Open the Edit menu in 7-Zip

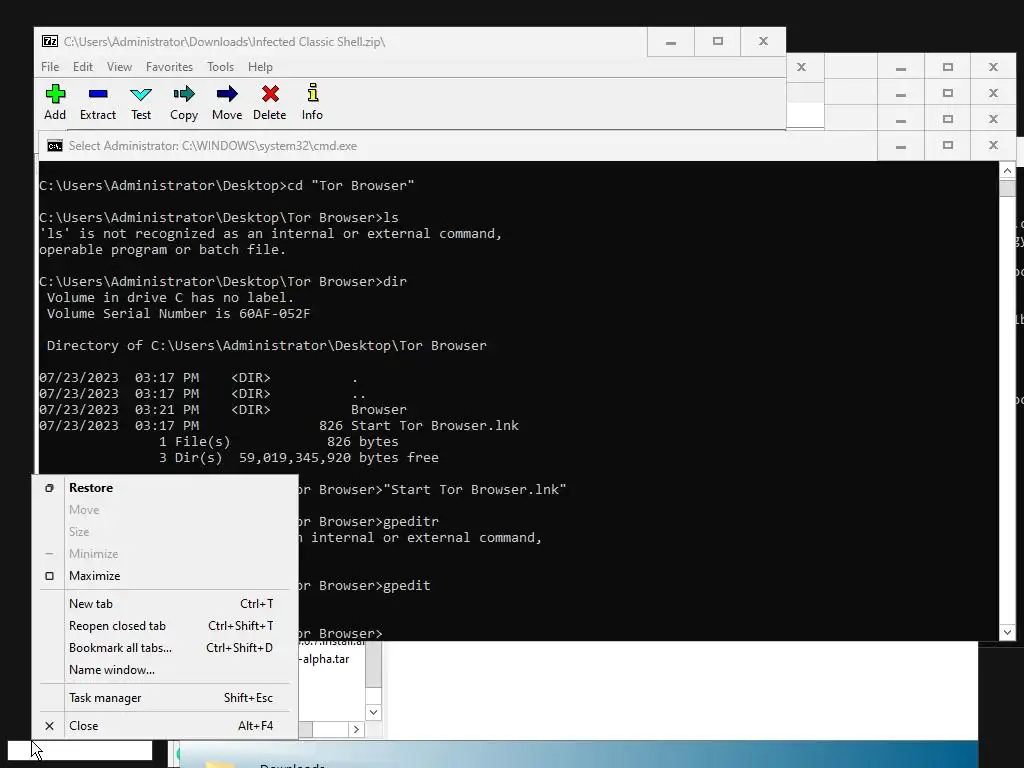(82, 67)
